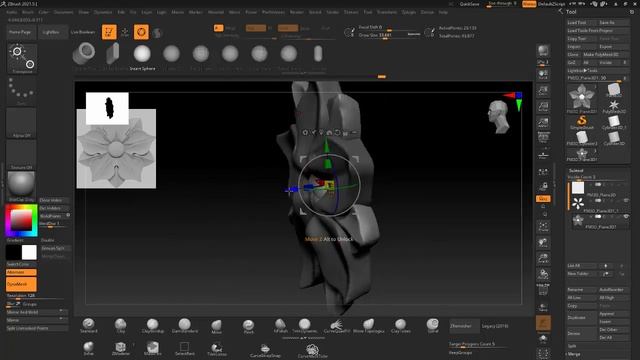The image size is (640, 360).
Task: Open the Zplugin menu
Action: click(x=409, y=12)
